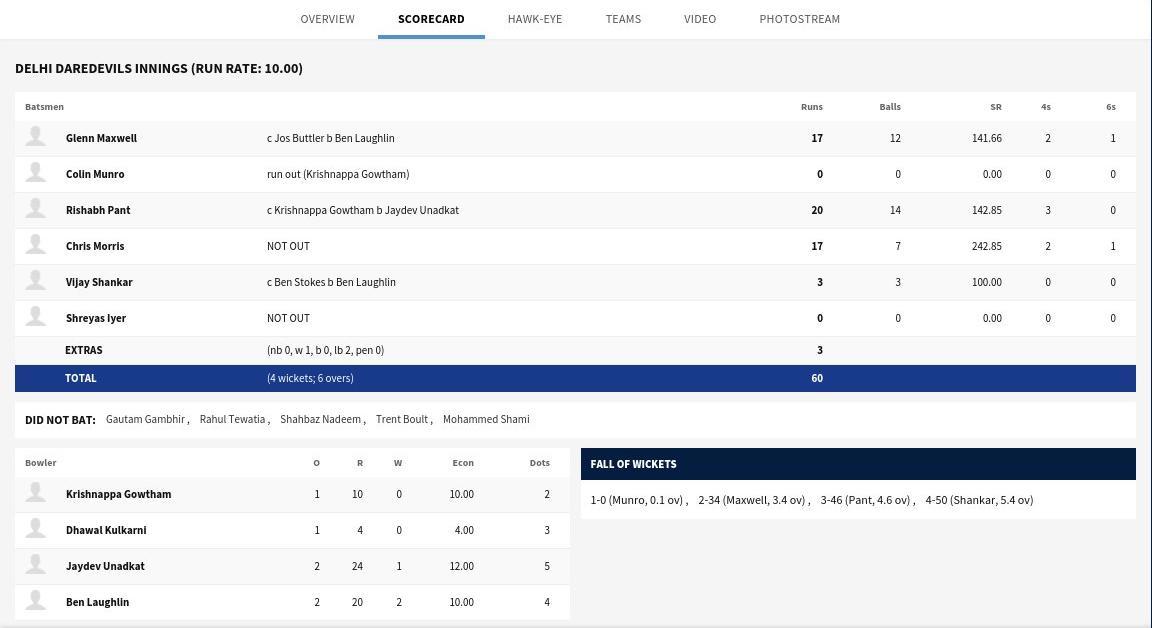Screen dimensions: 1152x628
Task: Click Dhawal Kulkarni's avatar icon
Action: click(35, 529)
